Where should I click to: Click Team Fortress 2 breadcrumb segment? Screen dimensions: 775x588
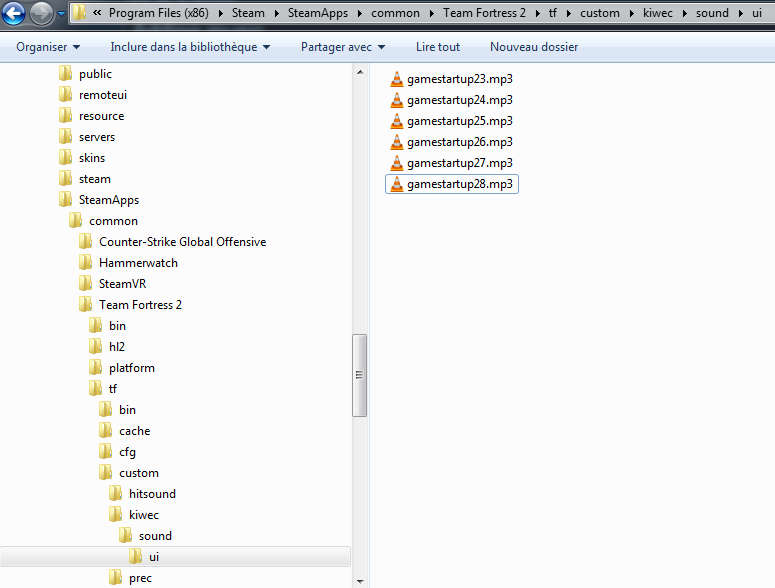[x=484, y=13]
